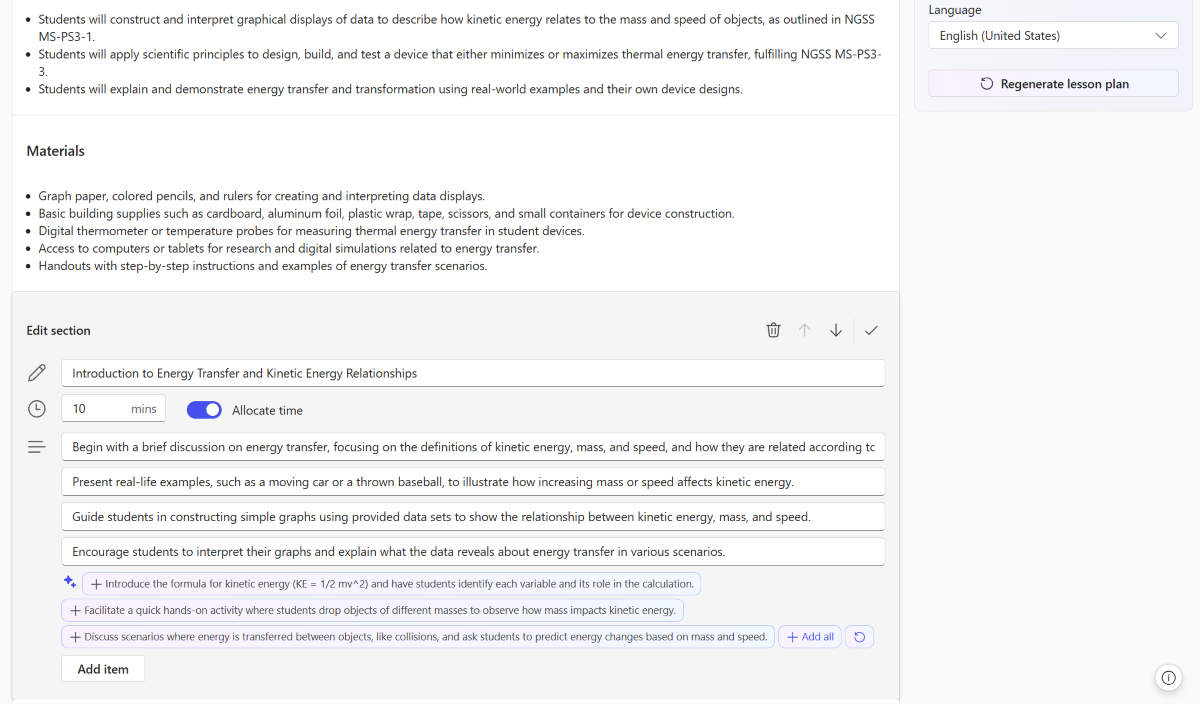Edit the 'Encourage students to interpret' item
Screen dimensions: 1200x704
pyautogui.click(x=473, y=552)
